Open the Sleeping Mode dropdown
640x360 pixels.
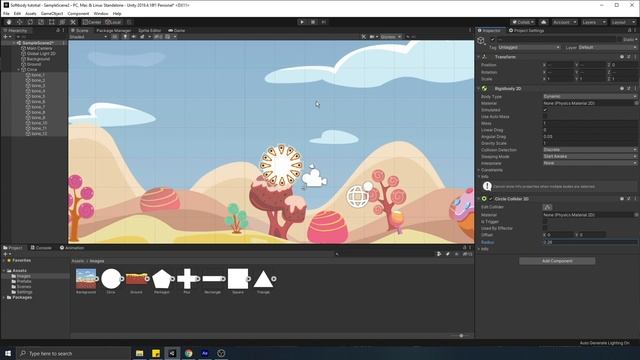(x=589, y=156)
